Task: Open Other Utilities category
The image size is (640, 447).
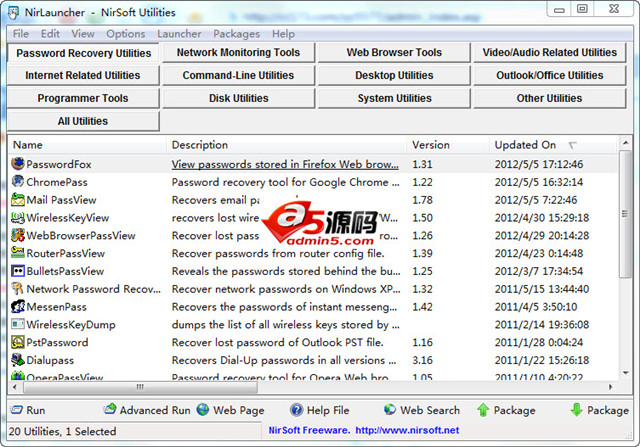Action: tap(549, 98)
